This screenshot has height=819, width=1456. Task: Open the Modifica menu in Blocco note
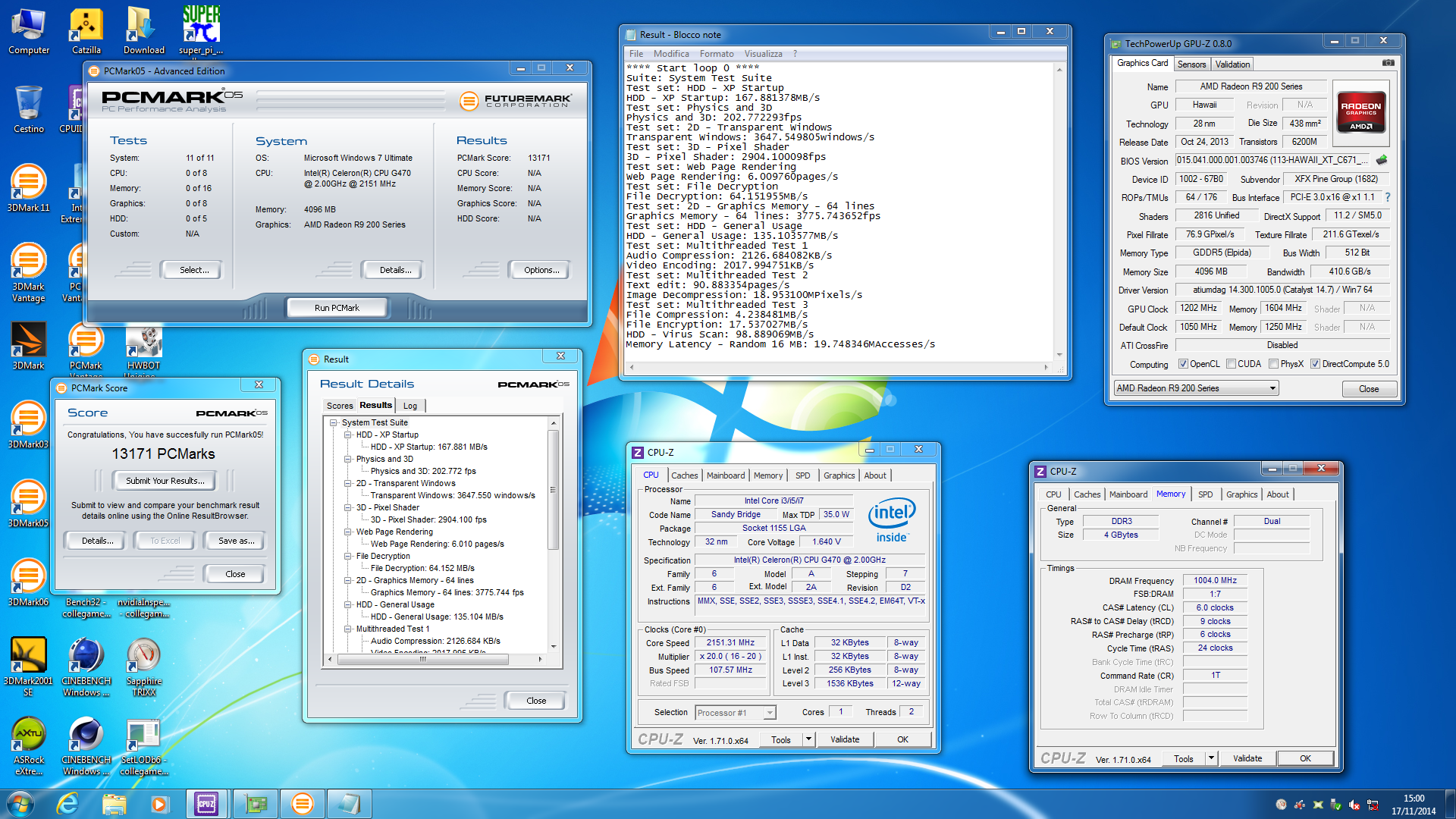pyautogui.click(x=671, y=54)
